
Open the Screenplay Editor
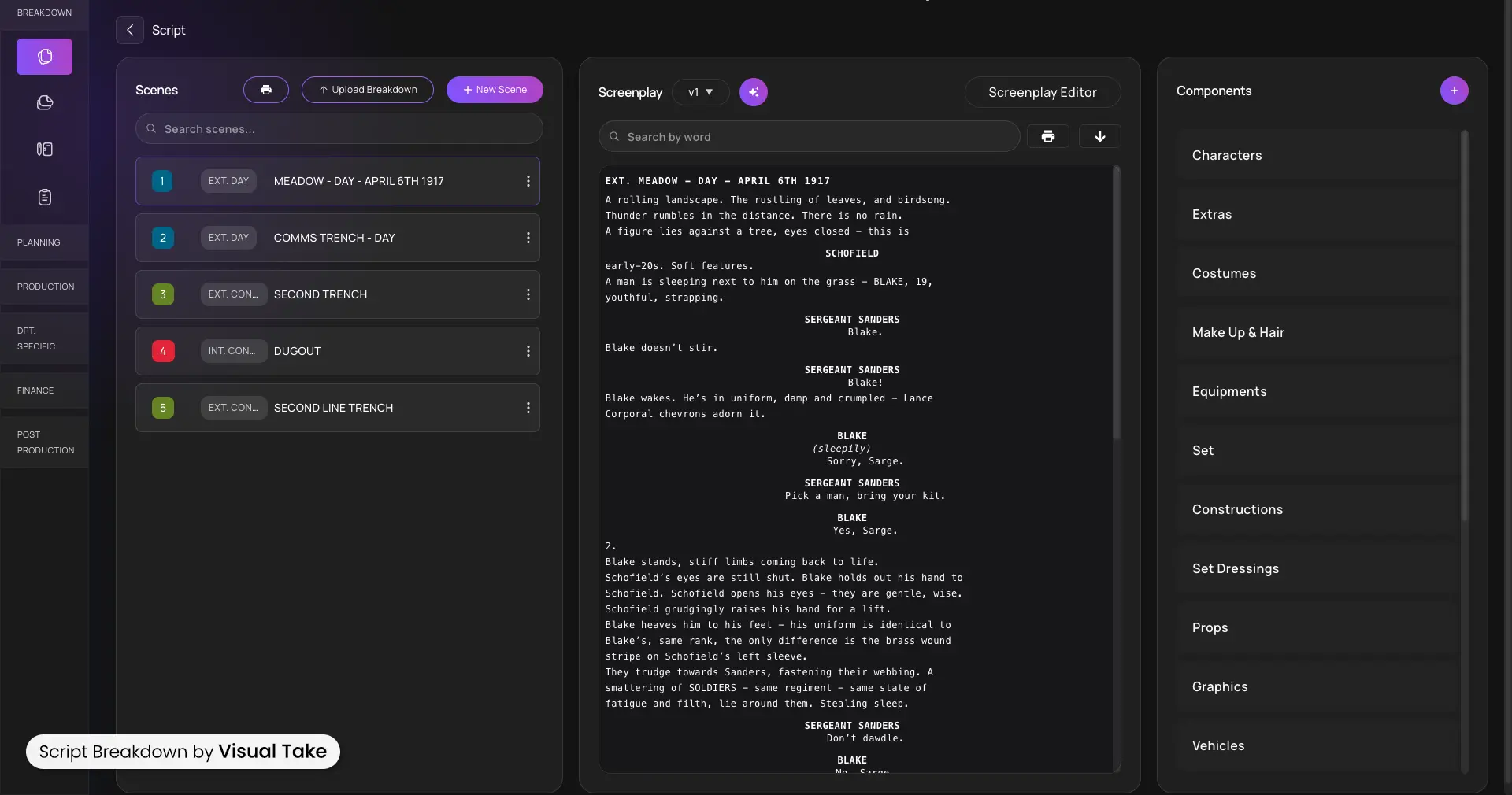(1043, 92)
